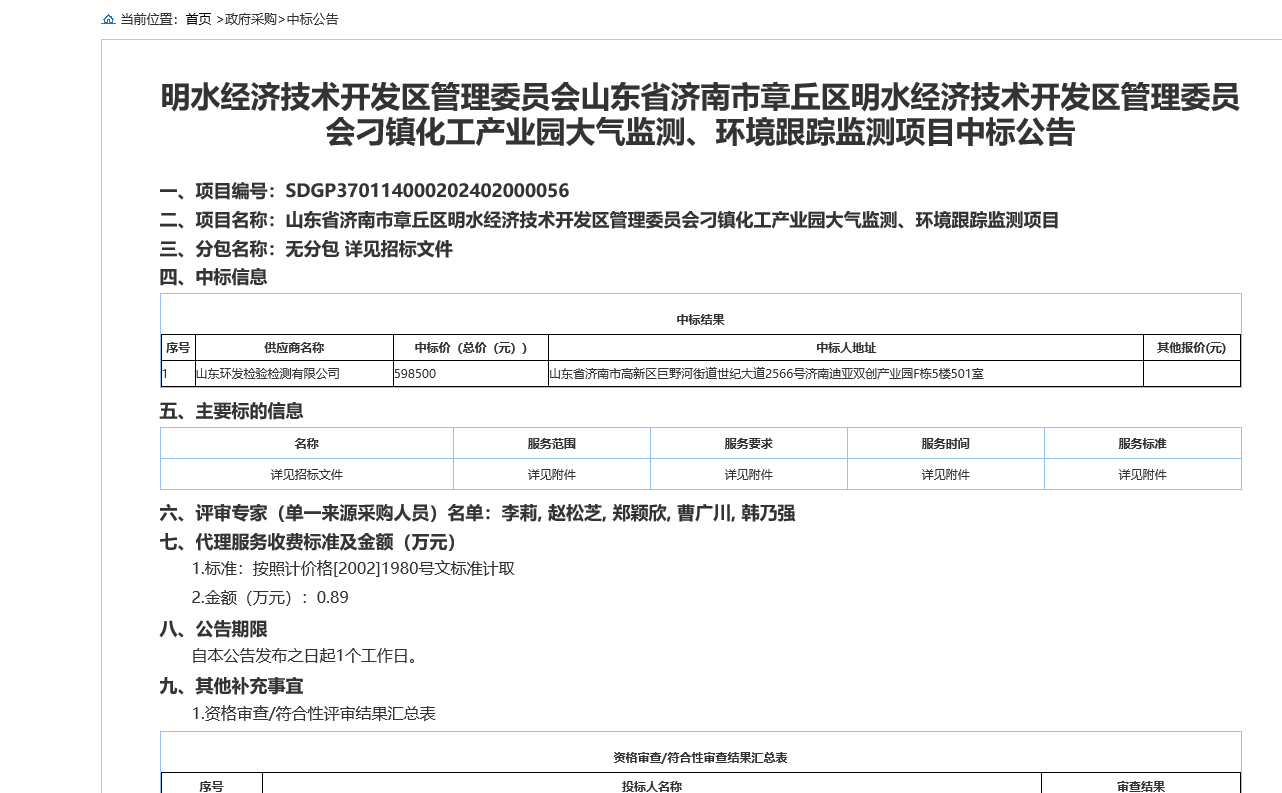The width and height of the screenshot is (1282, 793).
Task: Click the 中标价（总价（元）） column header
Action: [x=470, y=348]
